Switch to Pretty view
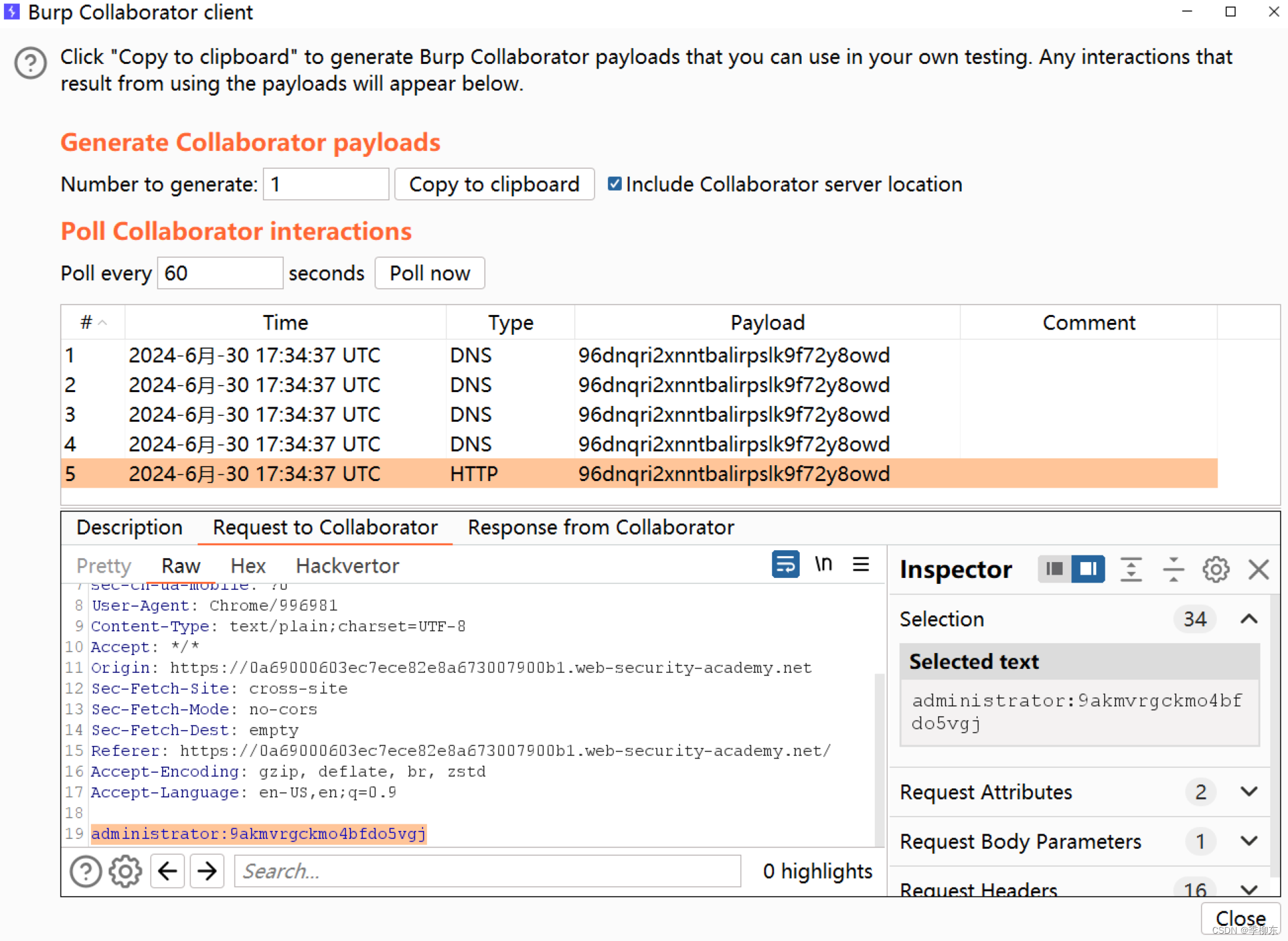Image resolution: width=1288 pixels, height=941 pixels. click(x=103, y=565)
